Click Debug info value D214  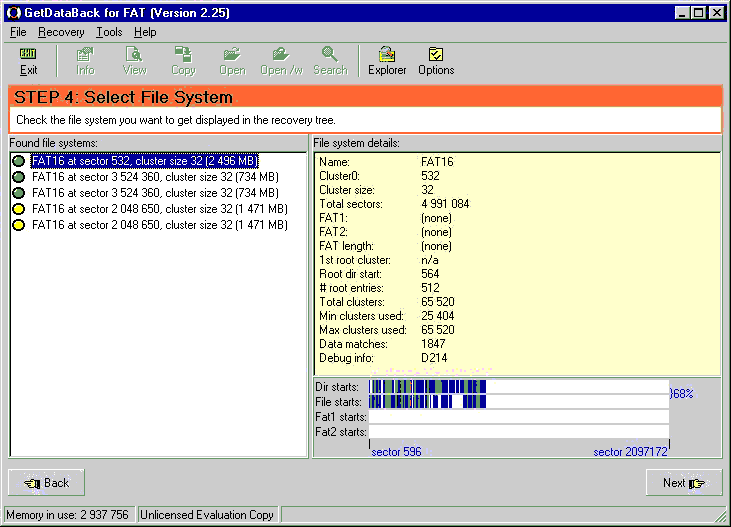[434, 358]
